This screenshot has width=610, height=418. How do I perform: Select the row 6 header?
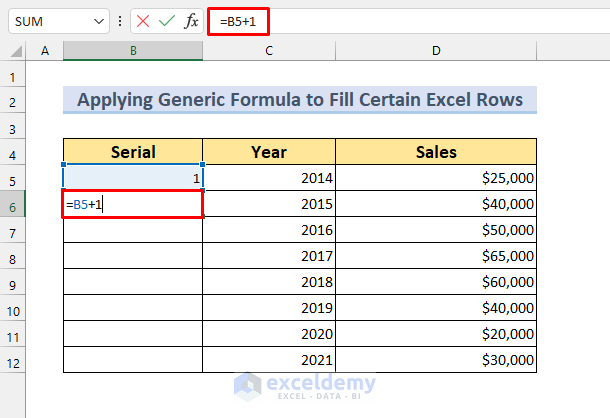pos(14,205)
